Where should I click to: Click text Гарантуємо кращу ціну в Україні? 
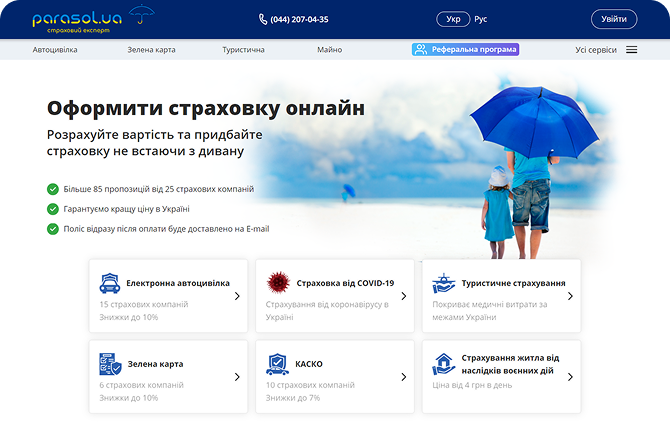126,209
